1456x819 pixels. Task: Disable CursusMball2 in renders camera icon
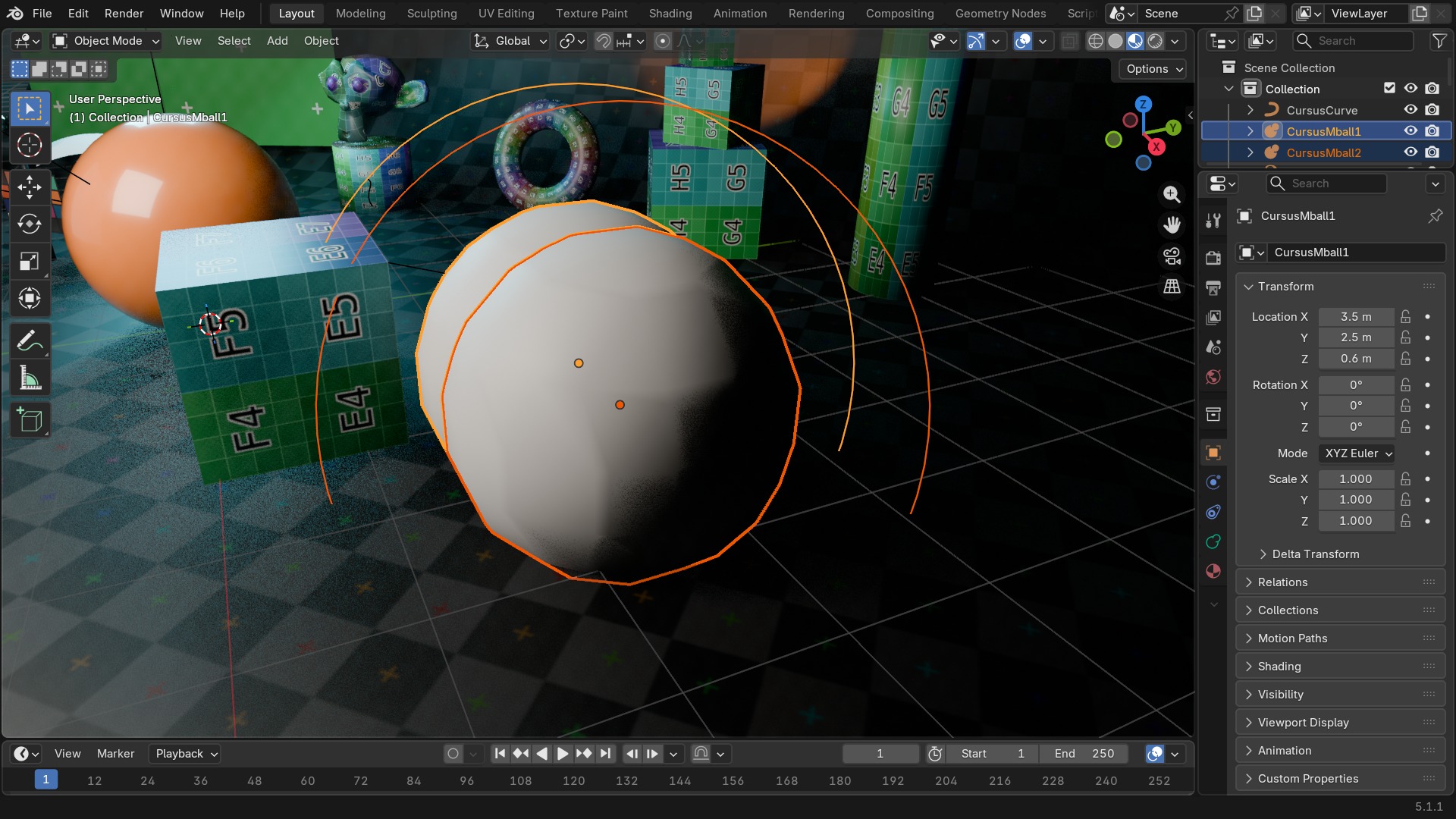point(1432,152)
